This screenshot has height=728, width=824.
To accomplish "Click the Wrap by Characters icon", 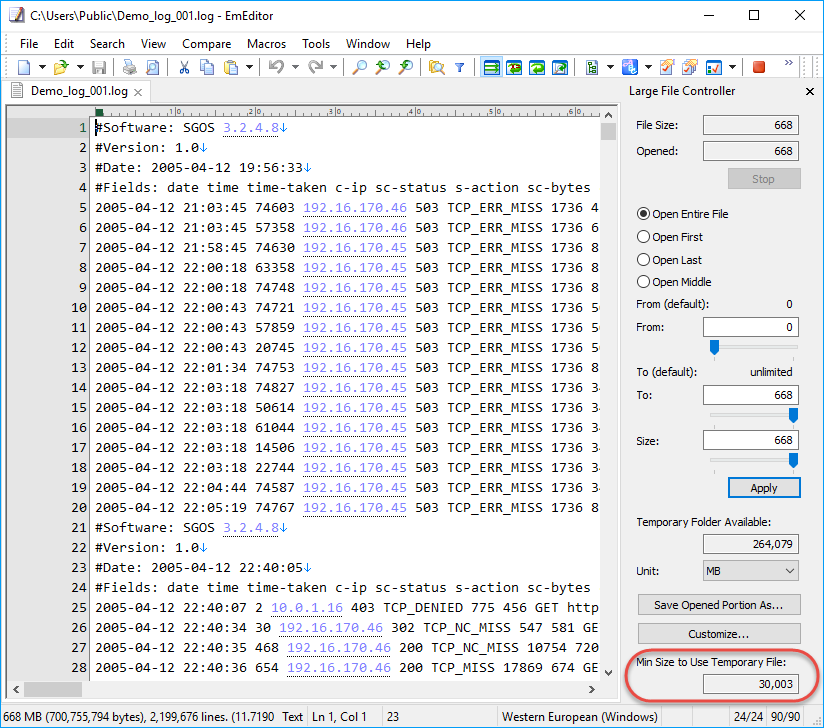I will click(514, 67).
